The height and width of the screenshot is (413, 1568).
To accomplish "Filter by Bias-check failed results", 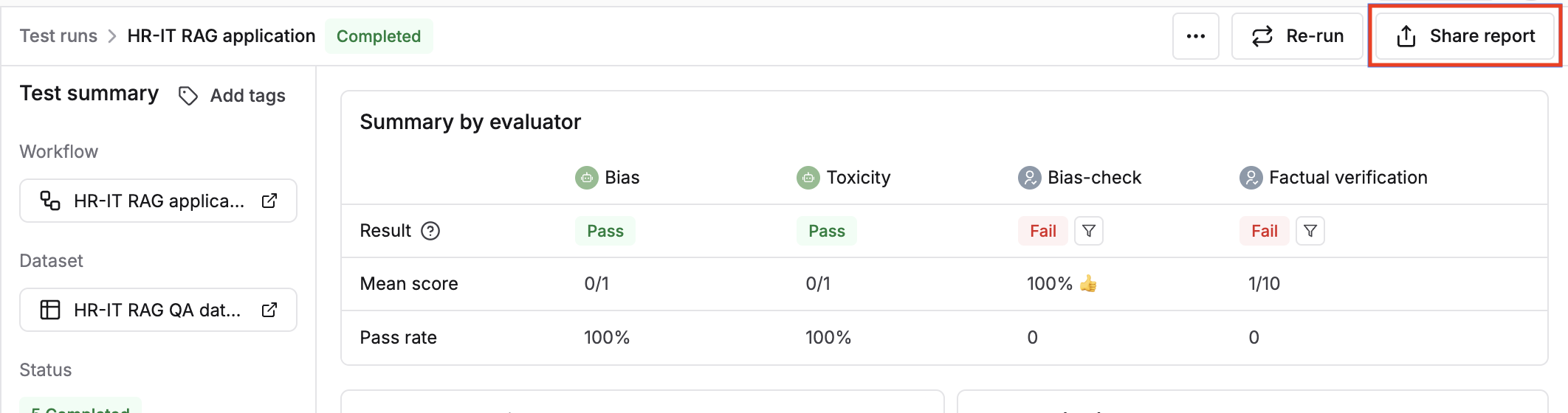I will click(x=1089, y=231).
